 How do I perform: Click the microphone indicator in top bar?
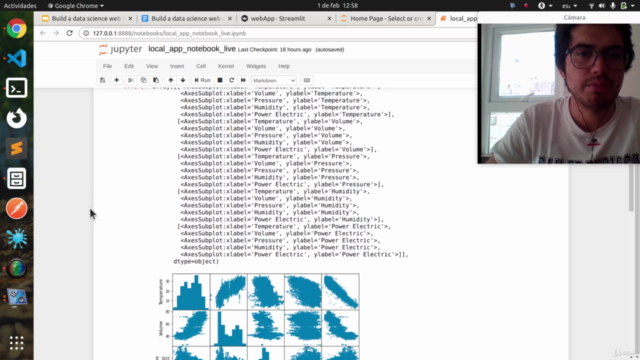tap(613, 6)
